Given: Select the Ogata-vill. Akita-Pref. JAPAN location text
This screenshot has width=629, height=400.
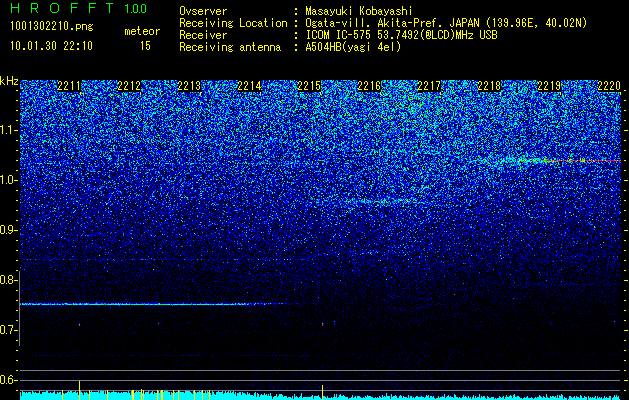Looking at the screenshot, I should 446,23.
